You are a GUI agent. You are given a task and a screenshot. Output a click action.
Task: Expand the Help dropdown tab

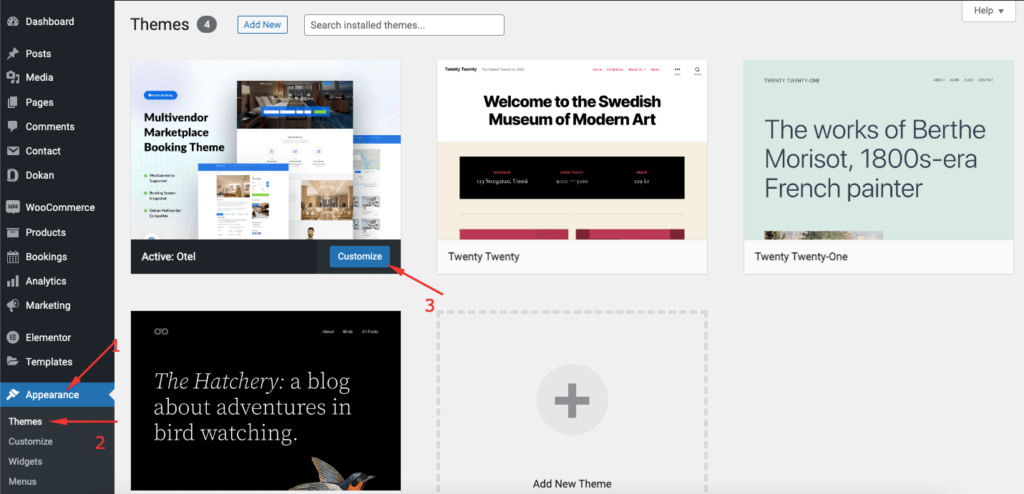click(x=989, y=11)
